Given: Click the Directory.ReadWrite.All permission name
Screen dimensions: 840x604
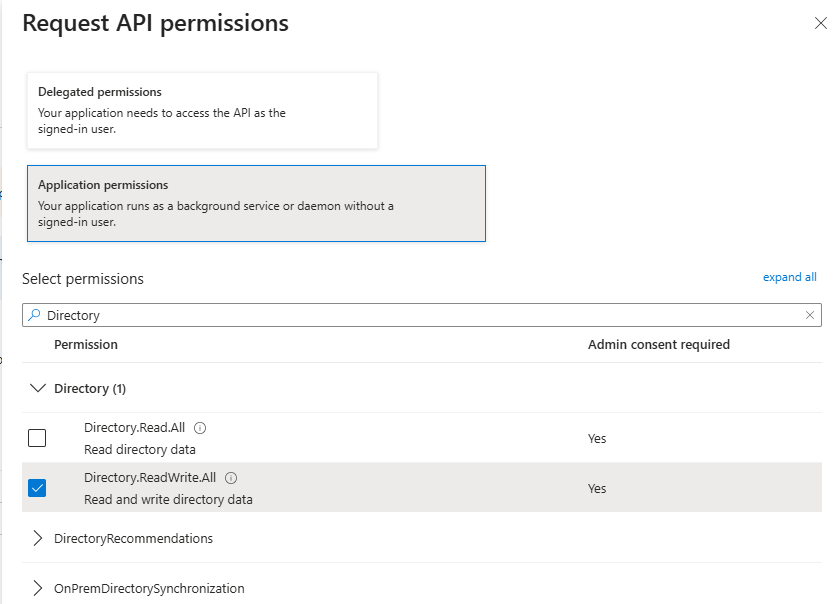Looking at the screenshot, I should (150, 478).
